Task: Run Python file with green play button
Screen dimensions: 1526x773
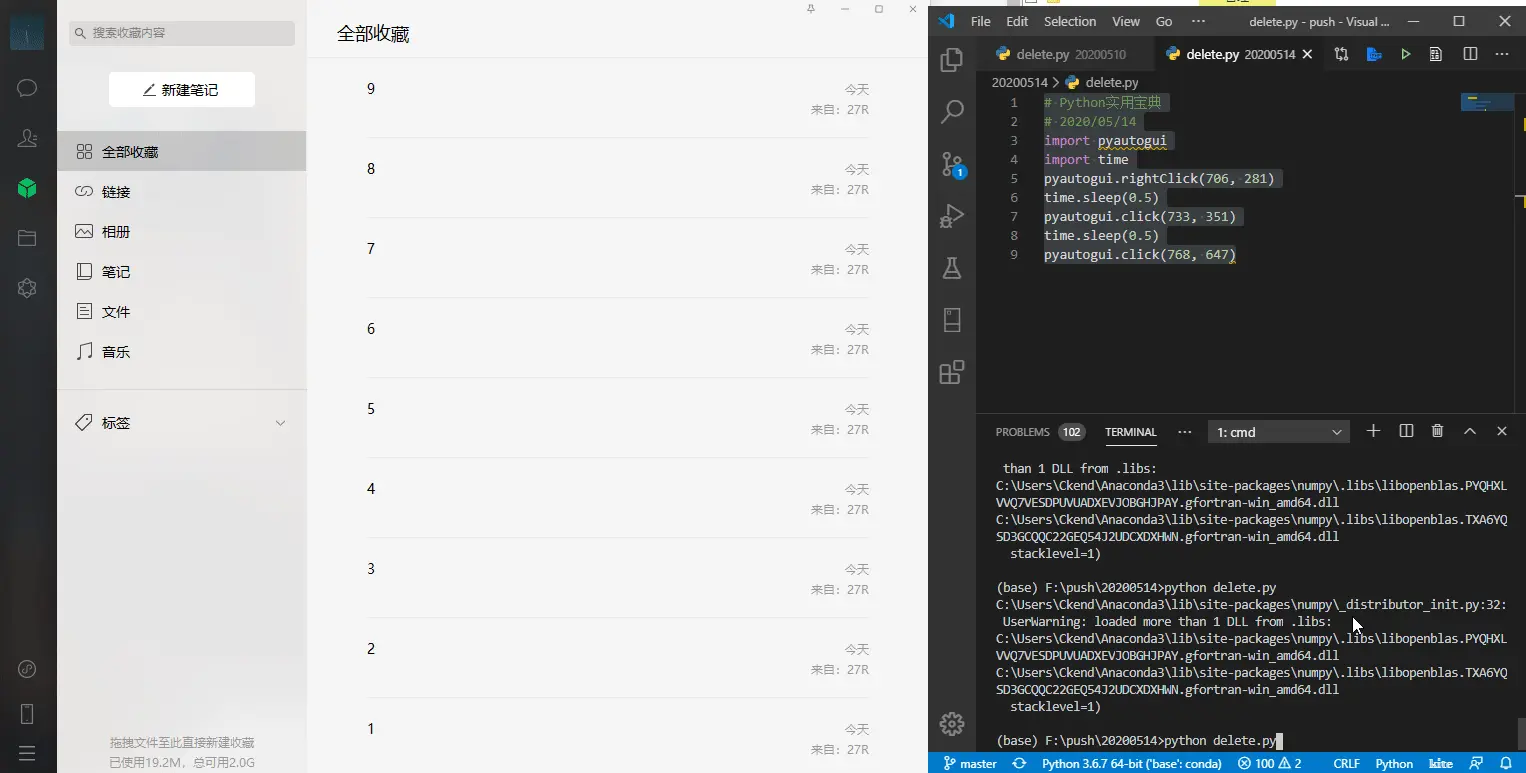Action: (x=1406, y=54)
